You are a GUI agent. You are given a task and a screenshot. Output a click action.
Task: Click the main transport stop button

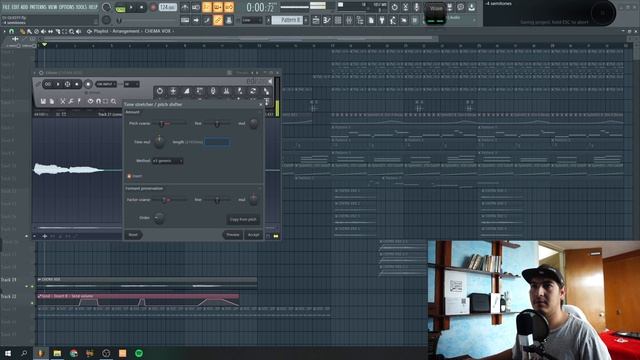point(142,7)
